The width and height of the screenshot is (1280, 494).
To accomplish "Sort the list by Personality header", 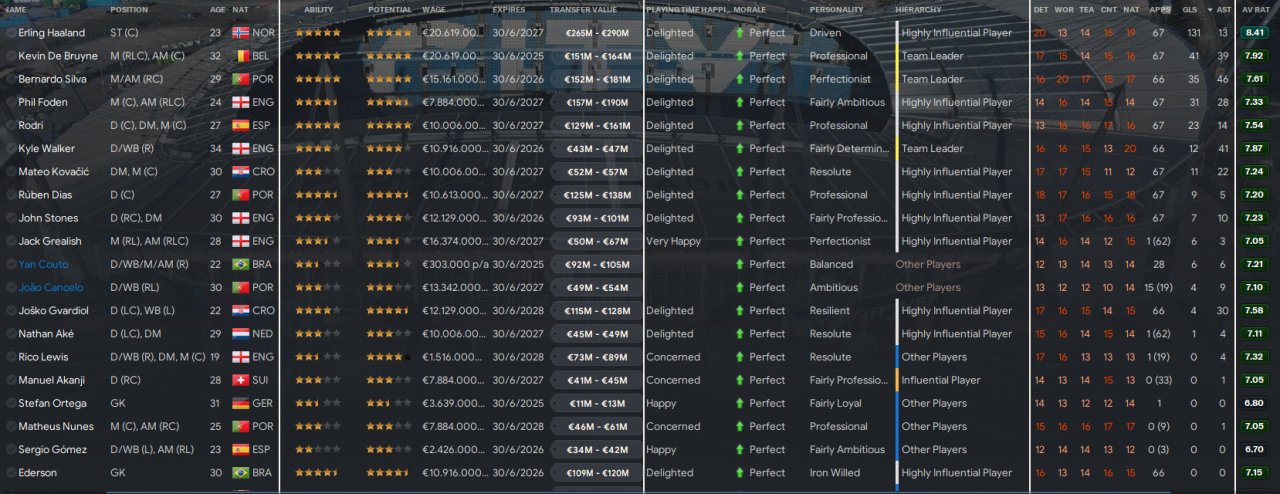I will [836, 9].
